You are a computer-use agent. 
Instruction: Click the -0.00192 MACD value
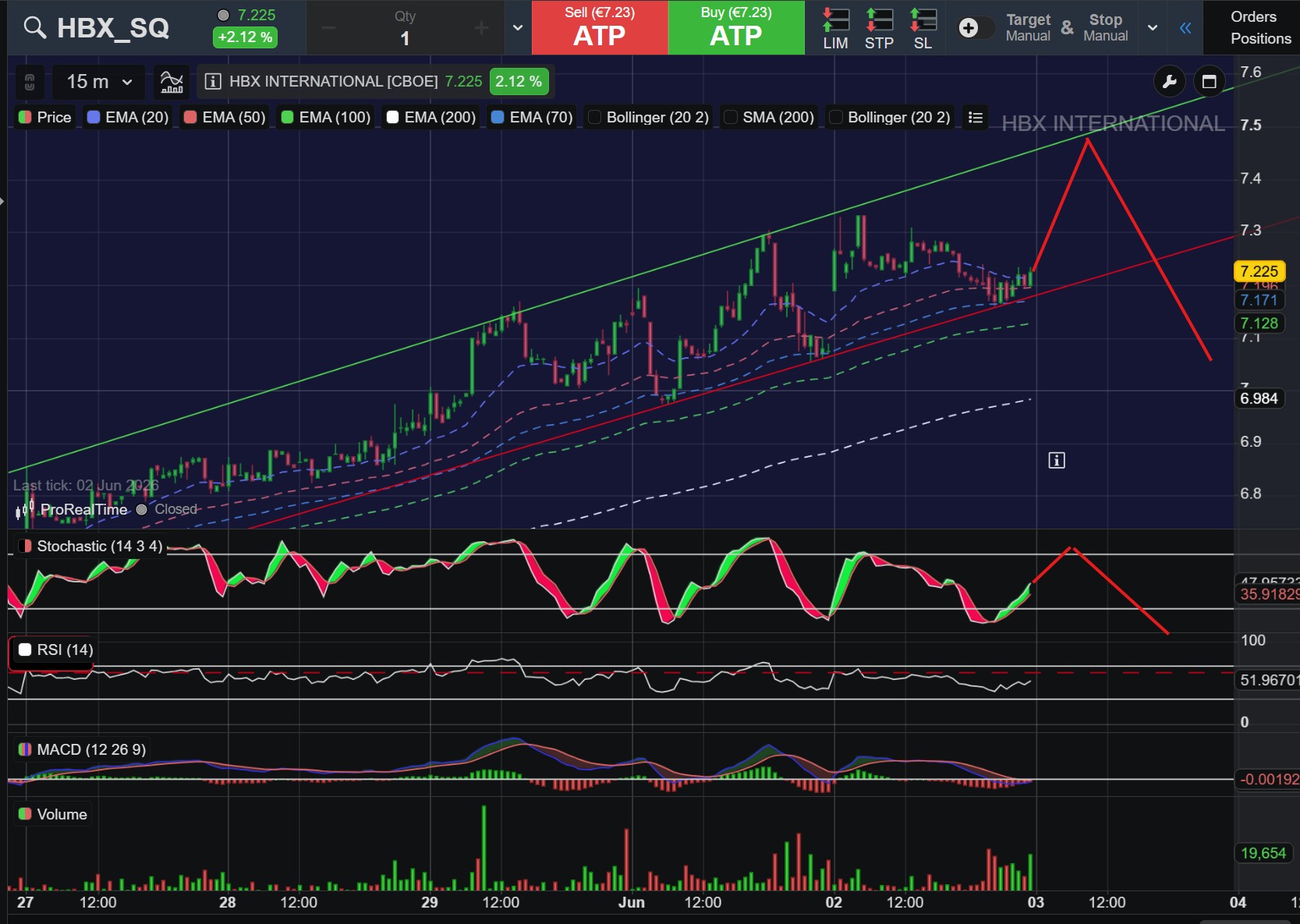[x=1268, y=779]
